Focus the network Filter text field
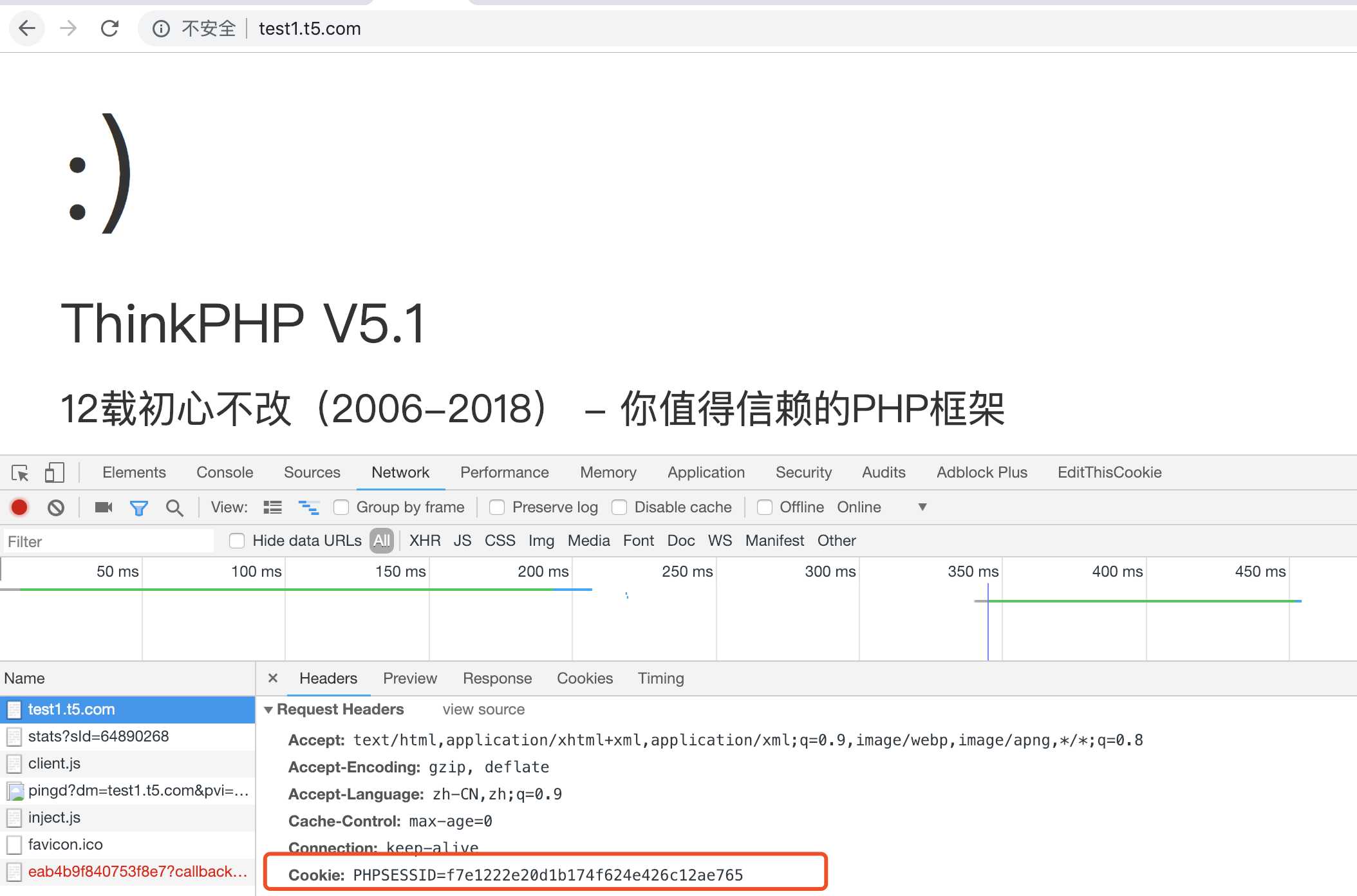This screenshot has height=896, width=1357. [108, 541]
